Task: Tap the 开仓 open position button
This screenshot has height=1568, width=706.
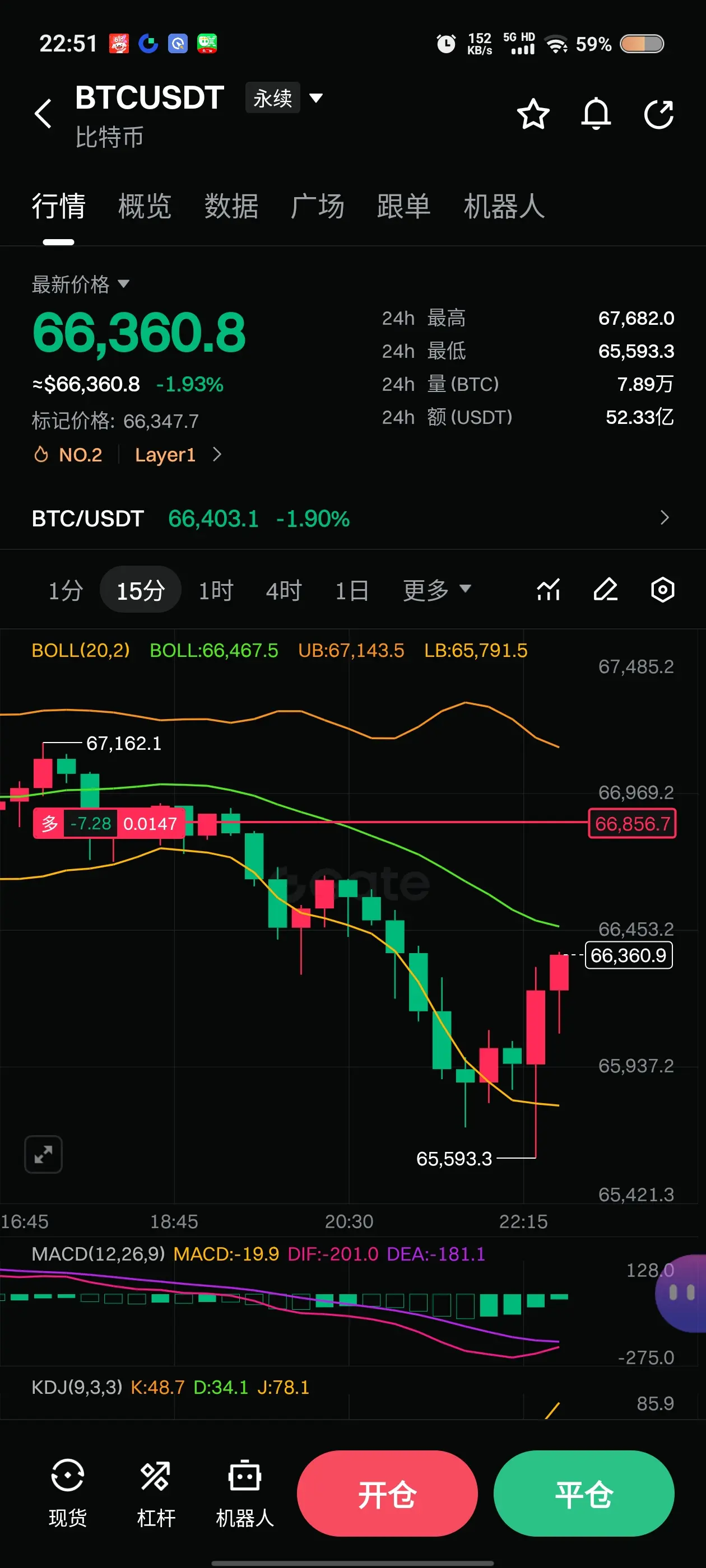Action: coord(387,1493)
